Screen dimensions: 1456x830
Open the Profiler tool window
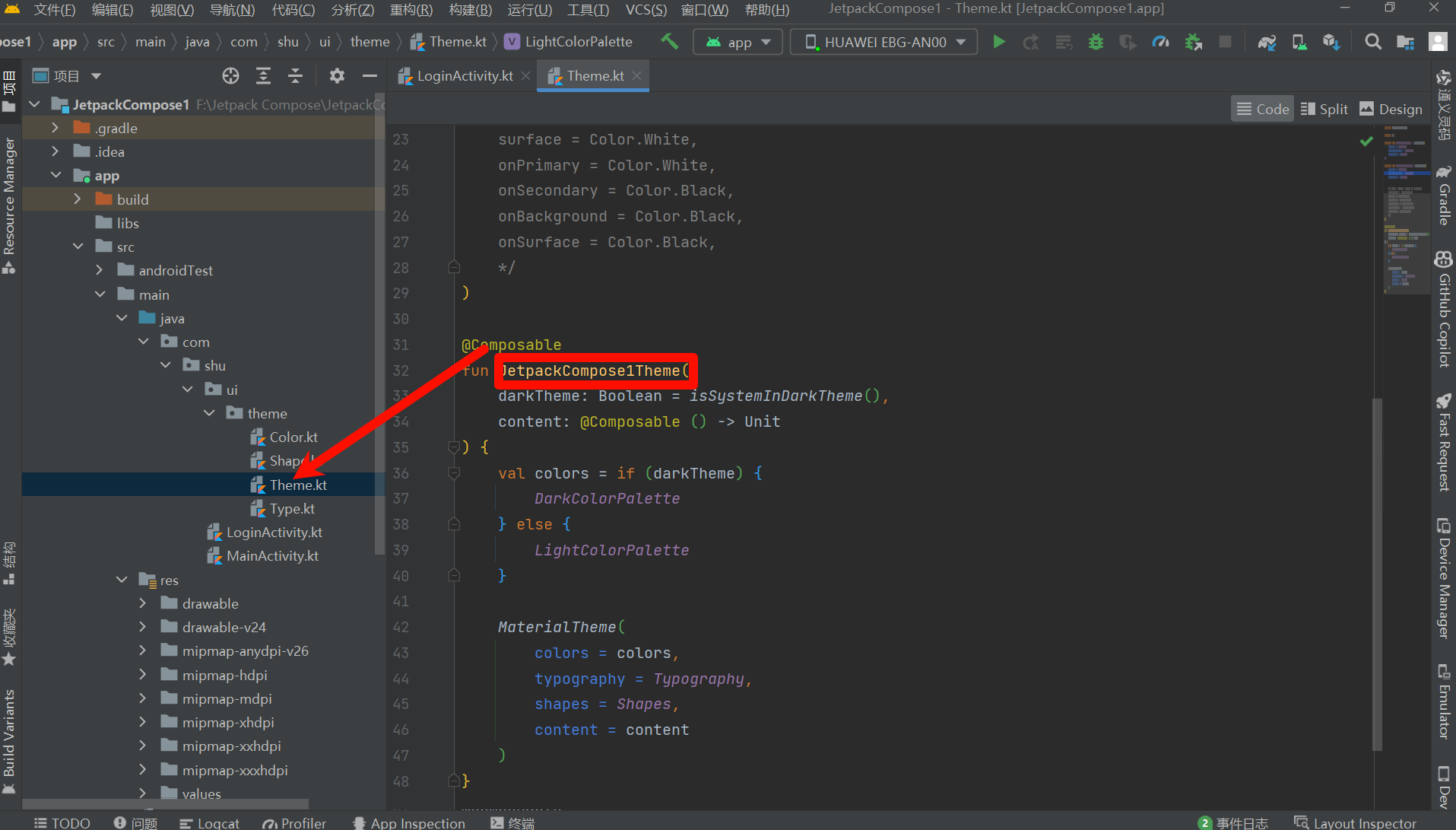[294, 822]
